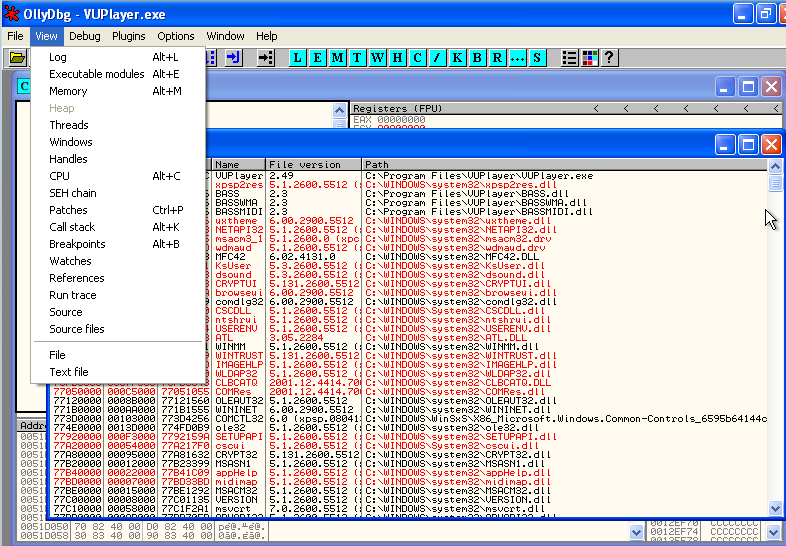Screen dimensions: 786x546
Task: Select Handles in the View menu
Action: [118, 159]
